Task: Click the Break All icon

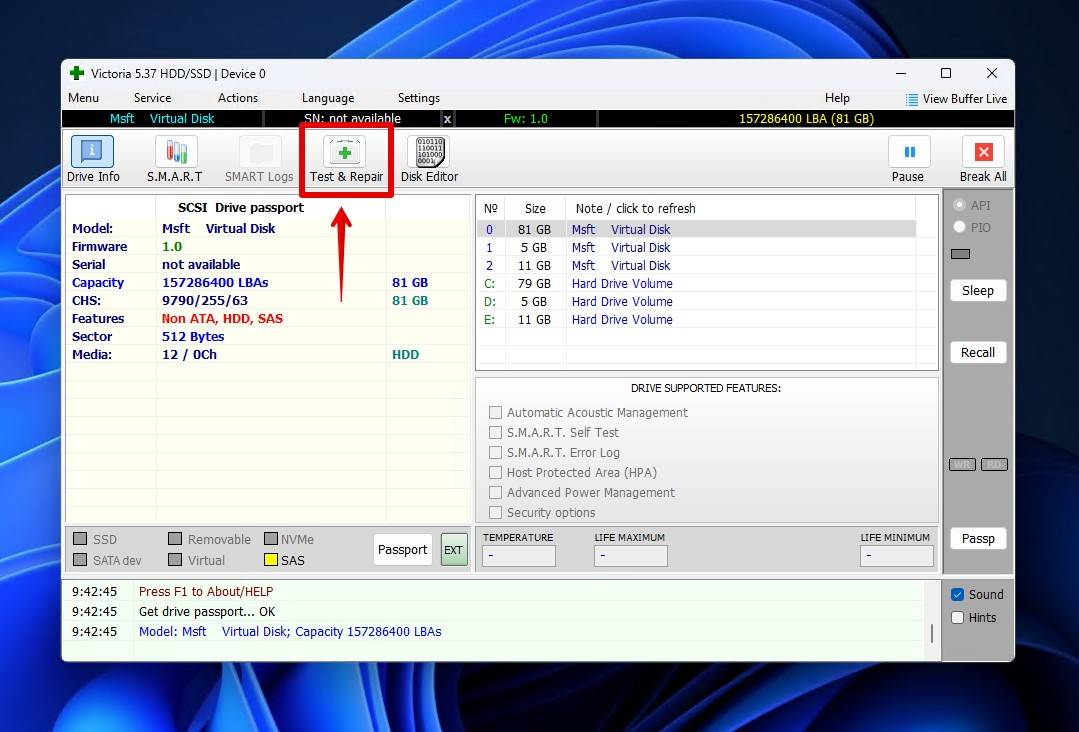Action: (982, 153)
